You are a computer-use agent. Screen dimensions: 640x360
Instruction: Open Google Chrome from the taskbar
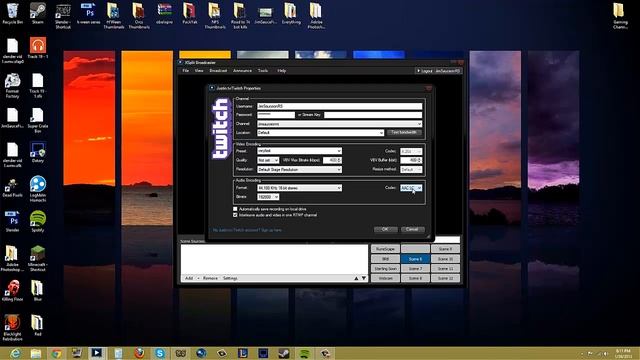point(56,353)
